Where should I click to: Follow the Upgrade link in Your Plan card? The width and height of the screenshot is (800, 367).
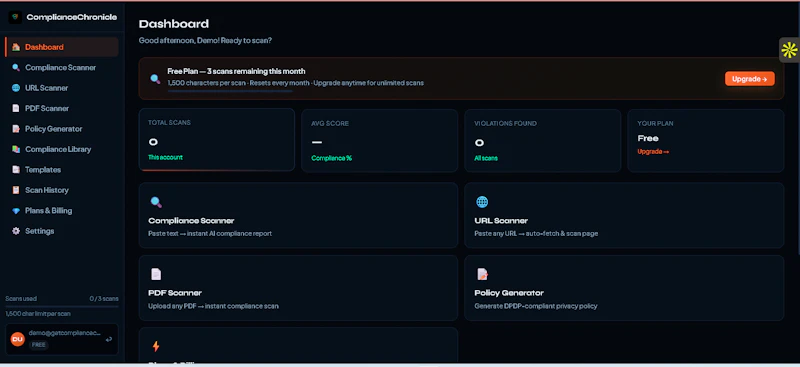653,152
